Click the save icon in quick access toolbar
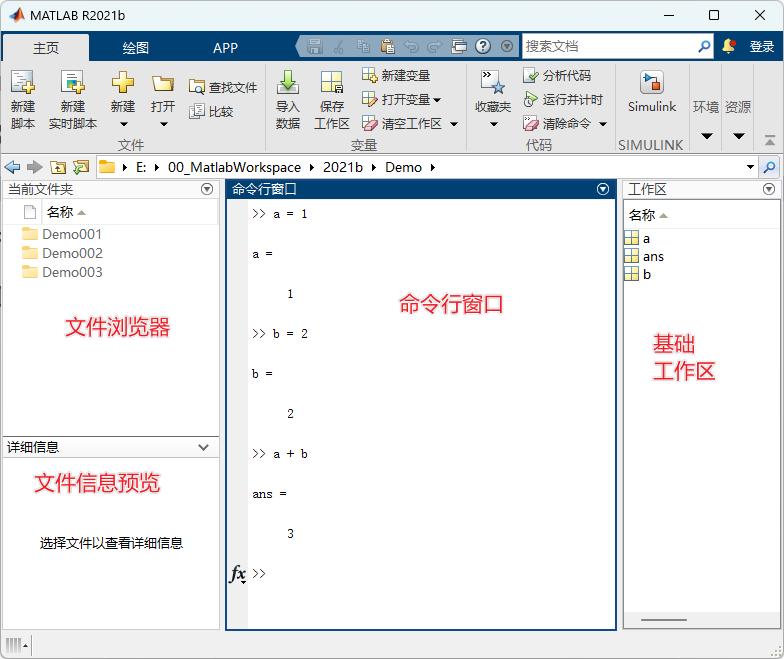 (314, 46)
